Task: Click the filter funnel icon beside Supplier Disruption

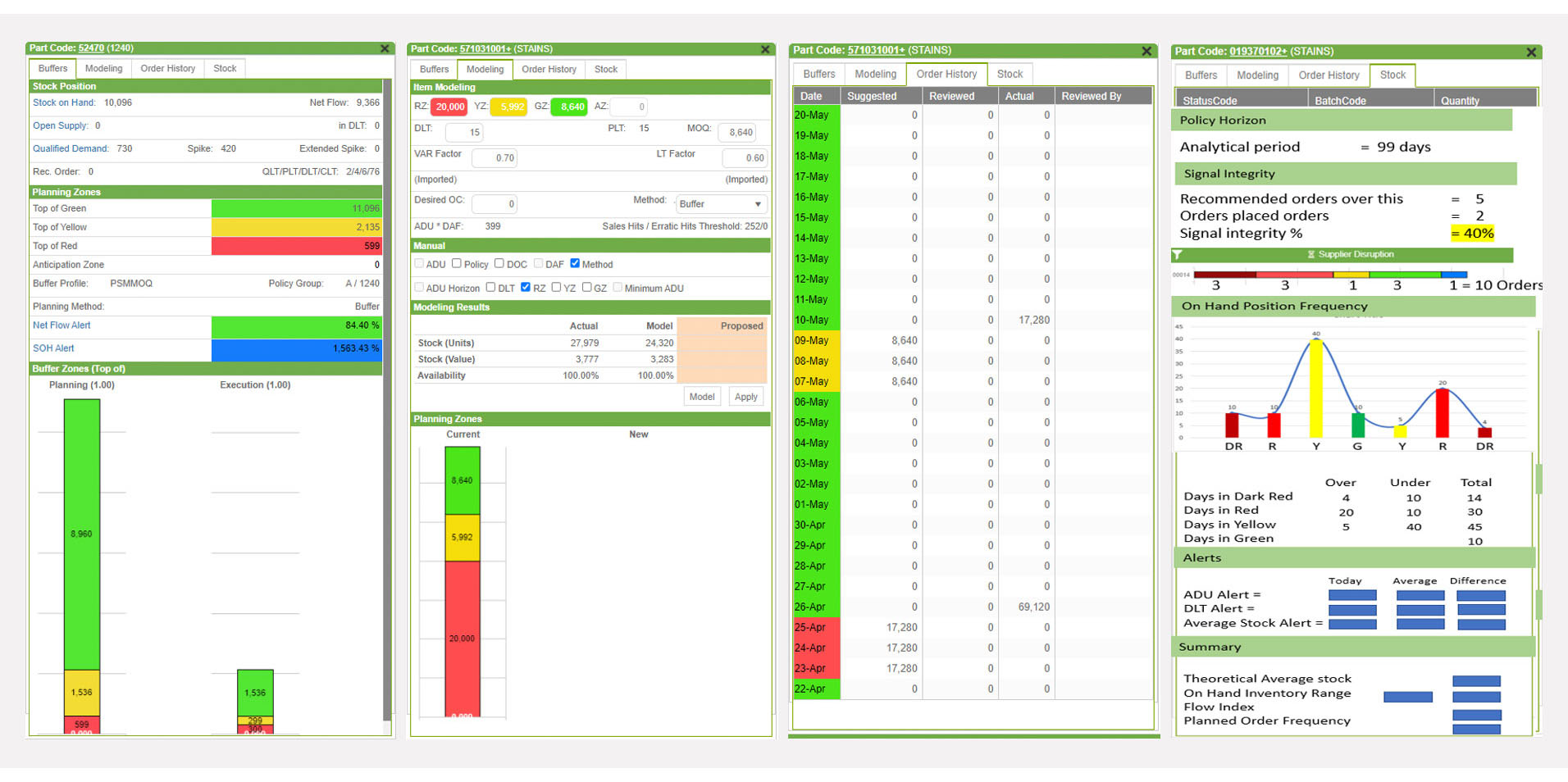Action: pyautogui.click(x=1178, y=255)
